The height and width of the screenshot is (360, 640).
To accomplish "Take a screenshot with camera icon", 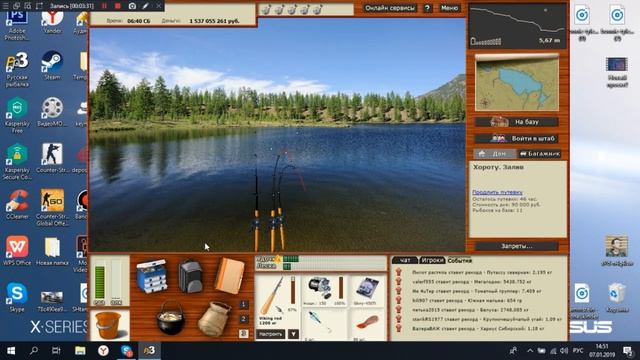I will point(132,6).
